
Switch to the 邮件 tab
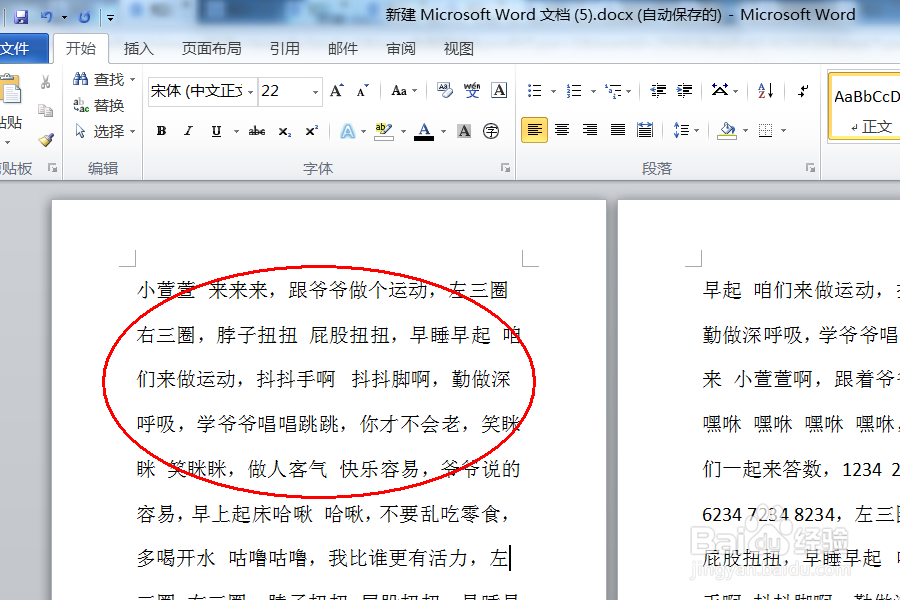pos(343,49)
